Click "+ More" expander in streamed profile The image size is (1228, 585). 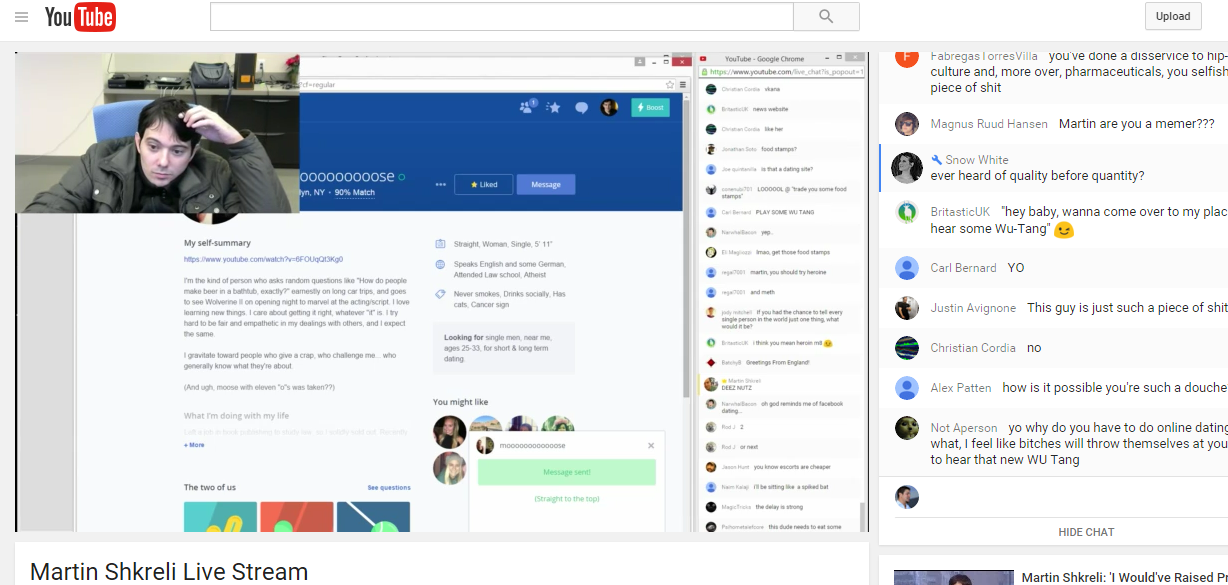[194, 445]
